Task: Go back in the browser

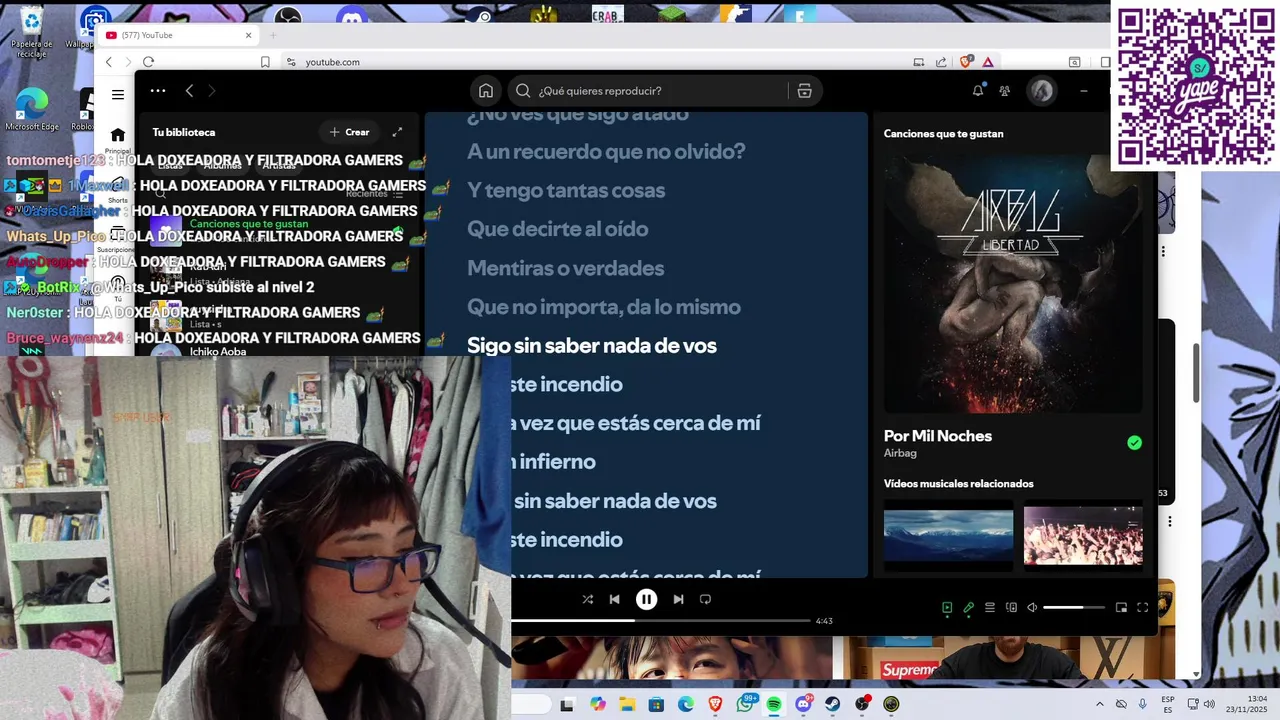Action: tap(109, 62)
